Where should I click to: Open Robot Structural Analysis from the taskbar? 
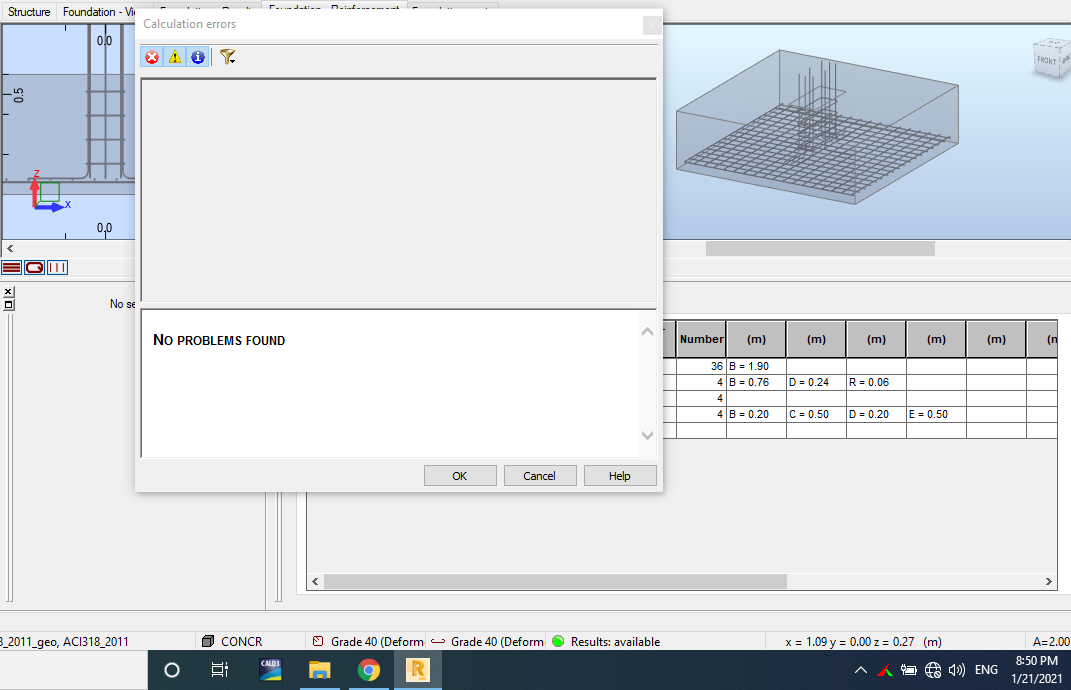[418, 670]
